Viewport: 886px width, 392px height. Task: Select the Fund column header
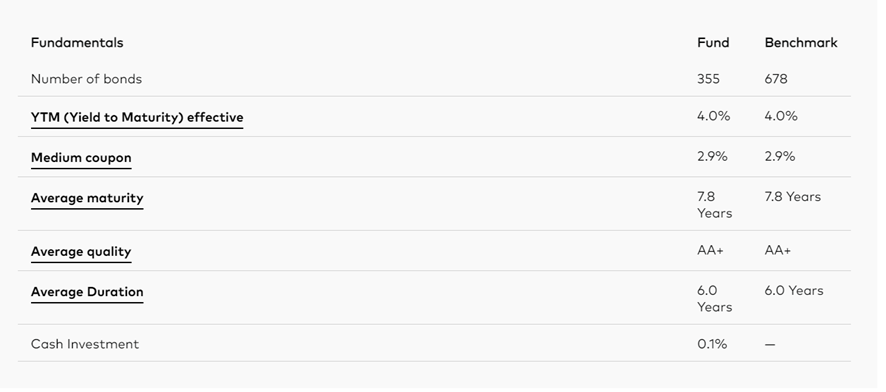(713, 43)
